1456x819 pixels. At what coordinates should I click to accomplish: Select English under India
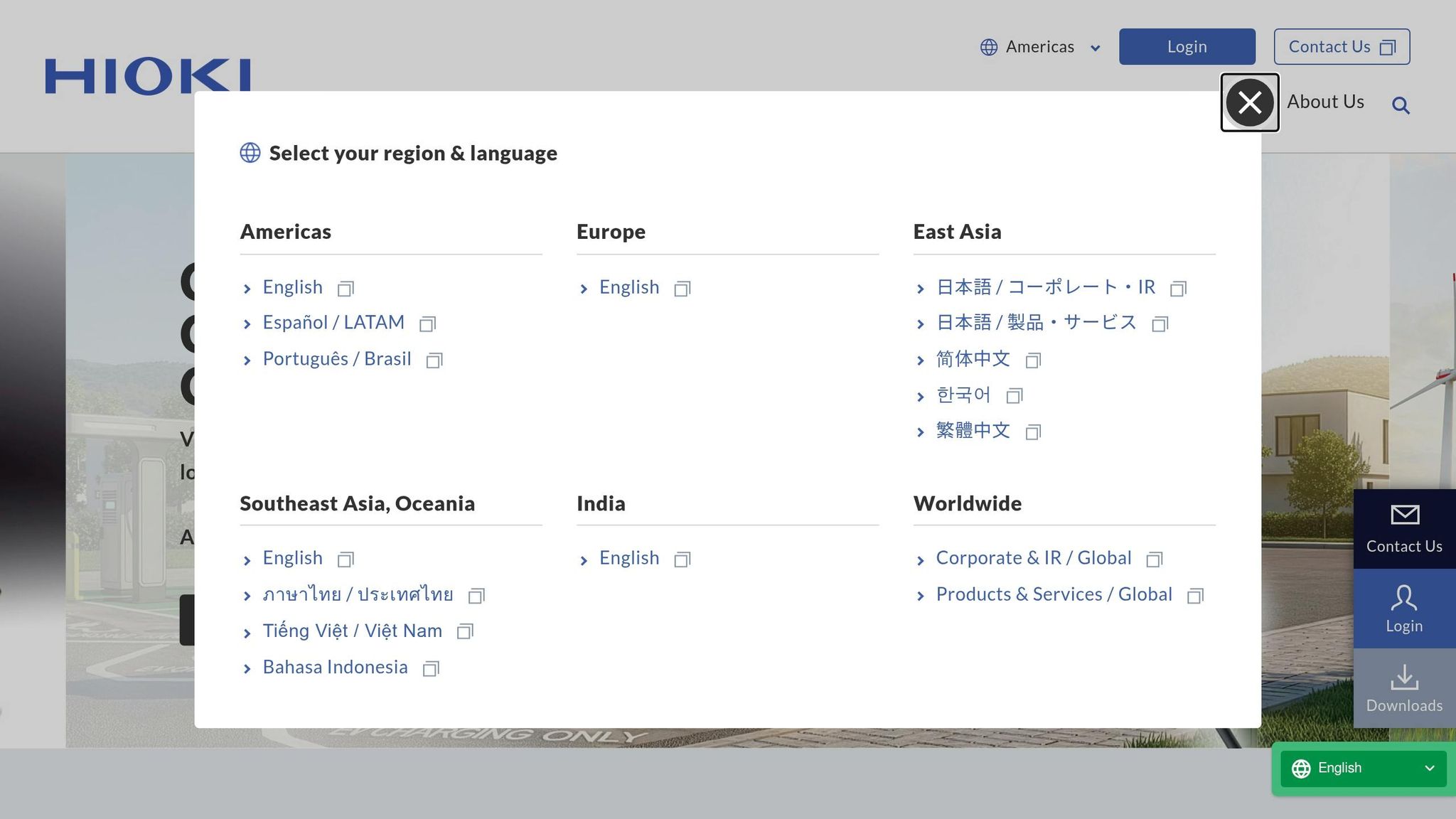pyautogui.click(x=629, y=558)
